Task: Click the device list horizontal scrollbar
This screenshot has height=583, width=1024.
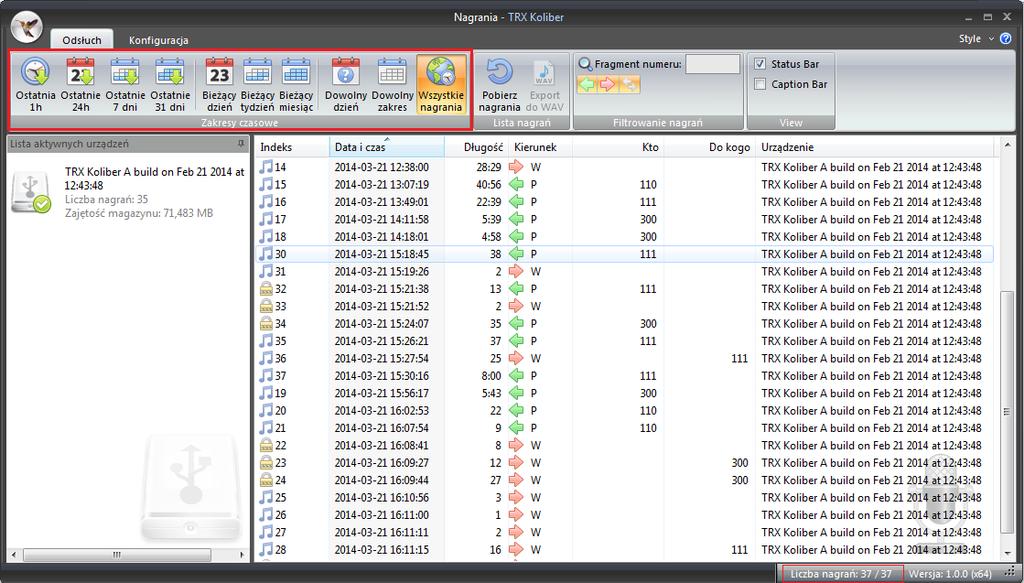Action: [117, 555]
